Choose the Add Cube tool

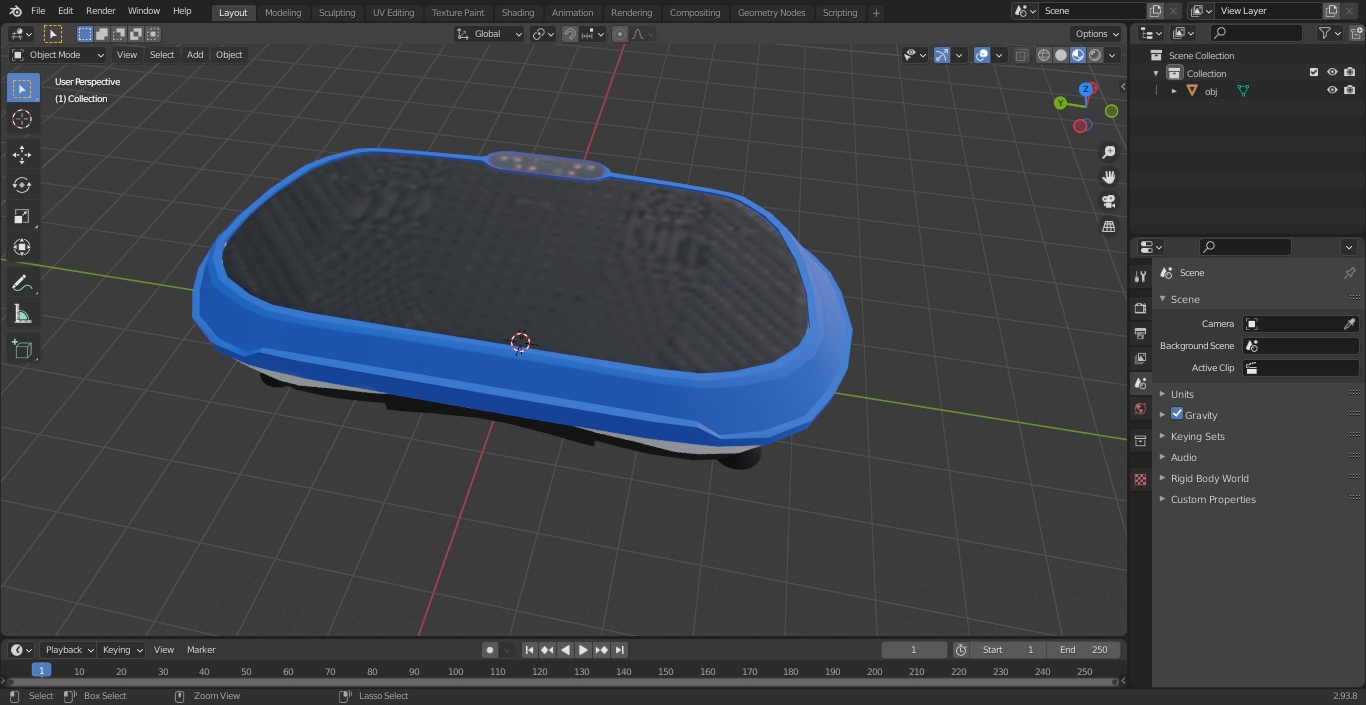pyautogui.click(x=22, y=349)
